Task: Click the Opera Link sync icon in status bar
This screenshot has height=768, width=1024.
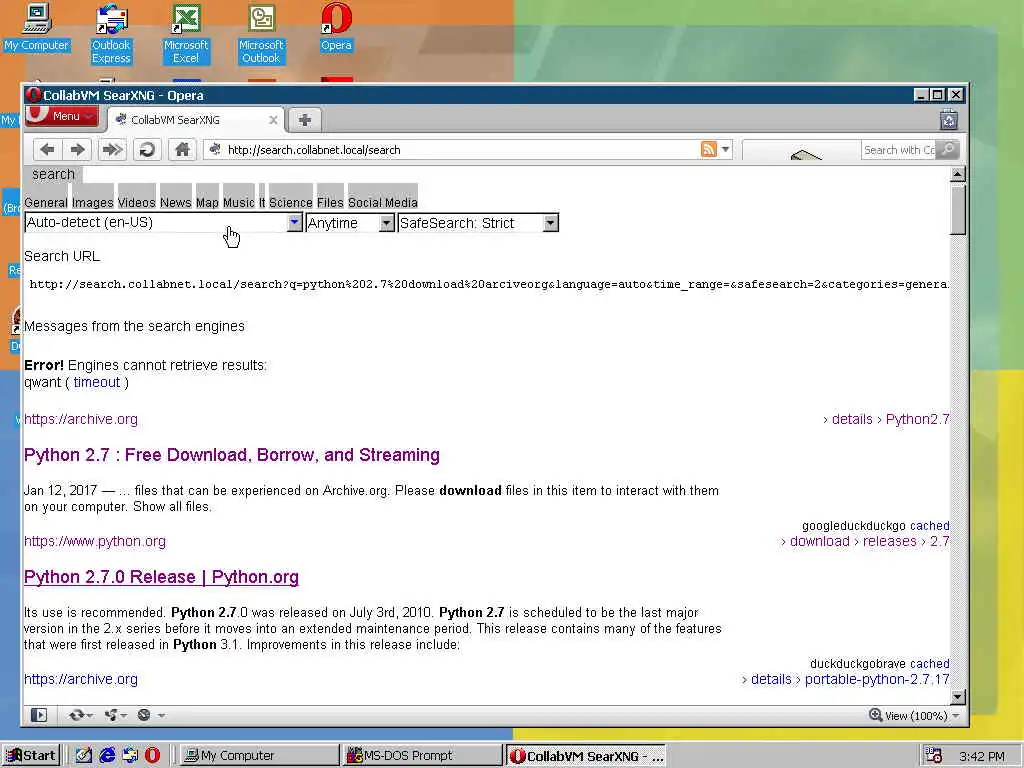Action: coord(80,715)
